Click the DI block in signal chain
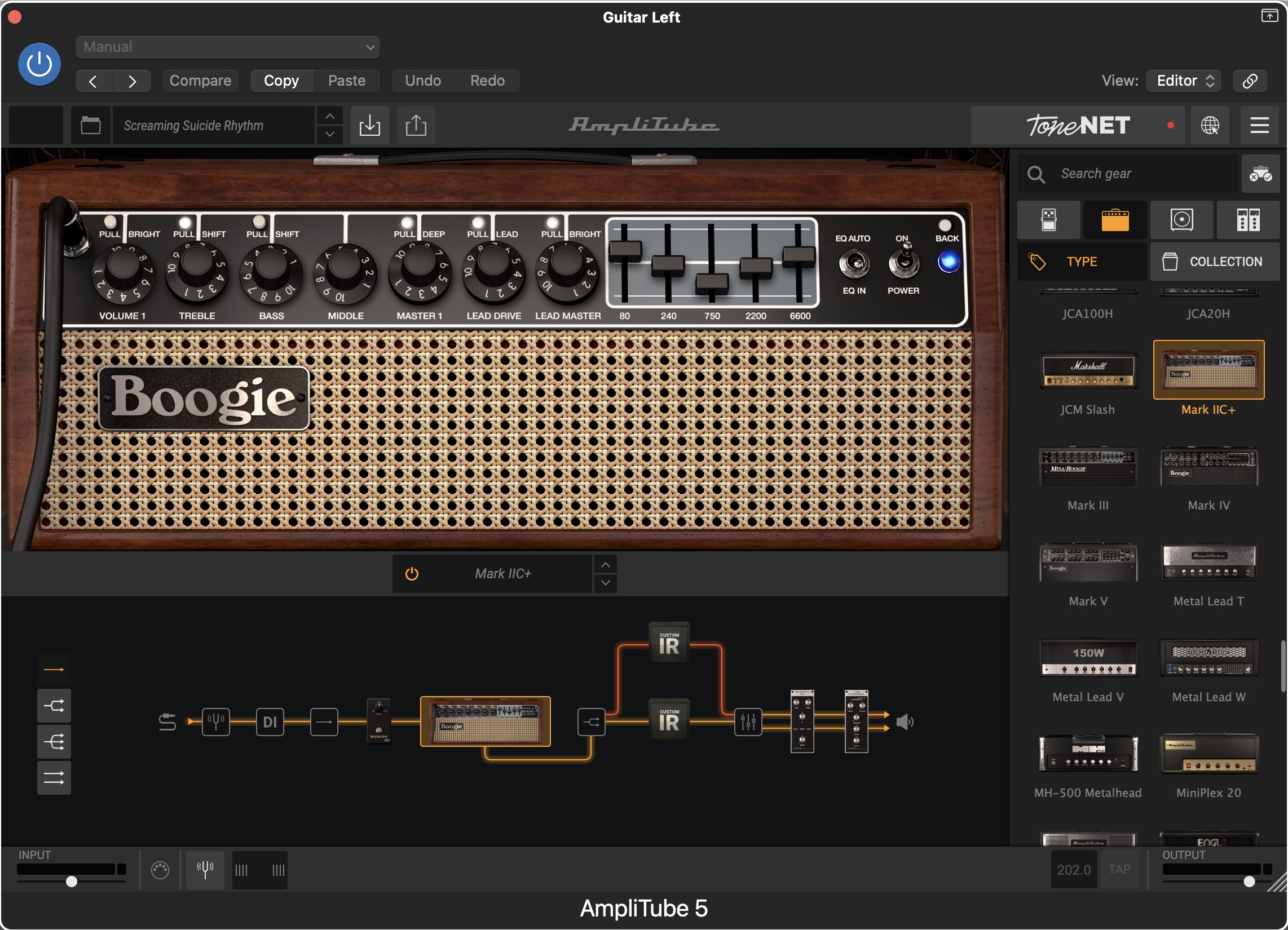The width and height of the screenshot is (1288, 930). (270, 722)
